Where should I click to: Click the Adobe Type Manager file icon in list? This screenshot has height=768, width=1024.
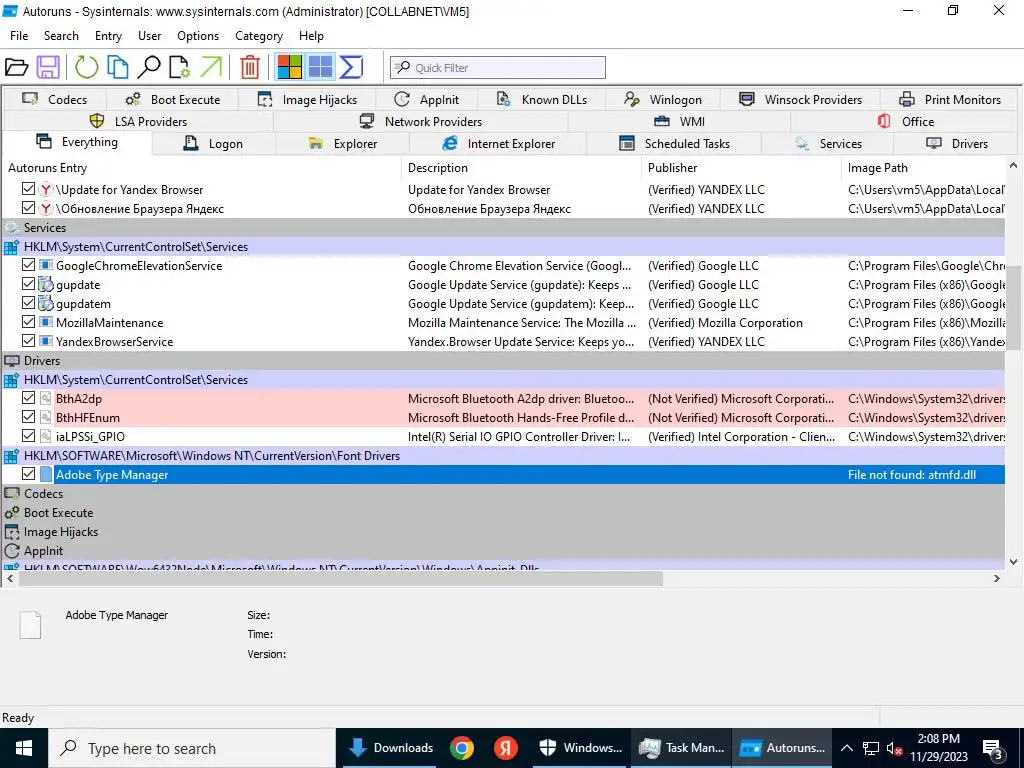[x=46, y=475]
